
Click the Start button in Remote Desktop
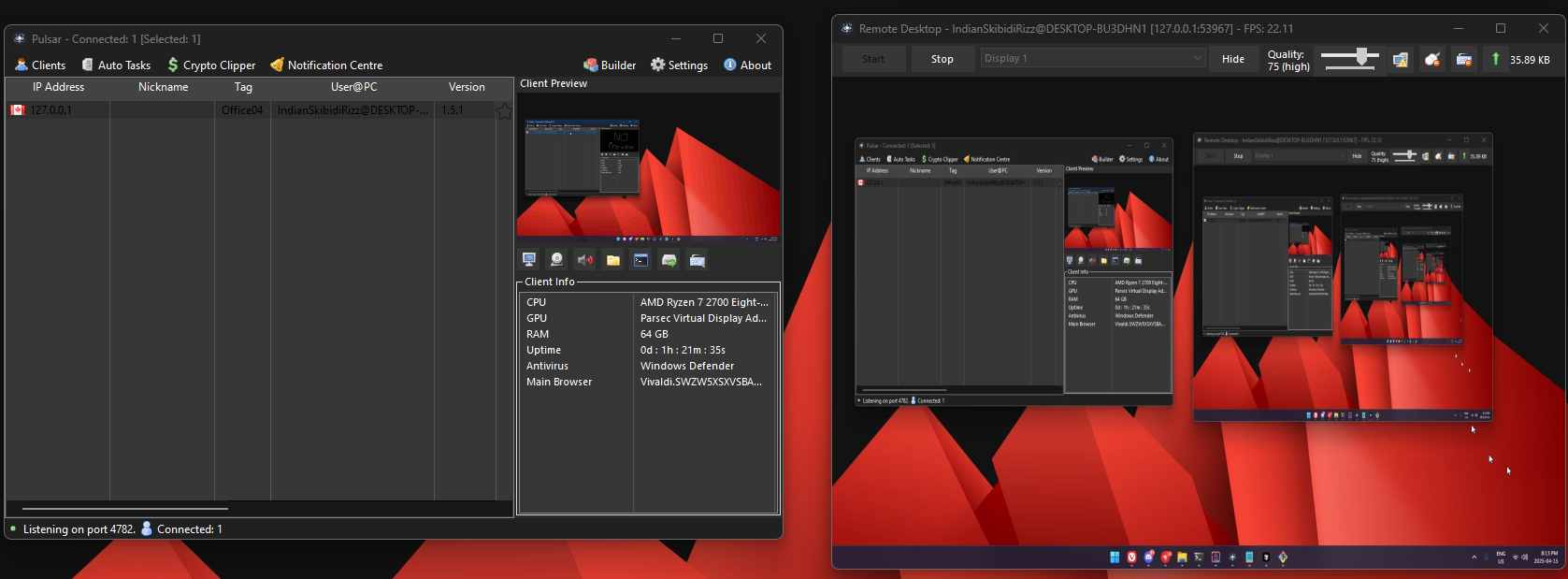(873, 59)
